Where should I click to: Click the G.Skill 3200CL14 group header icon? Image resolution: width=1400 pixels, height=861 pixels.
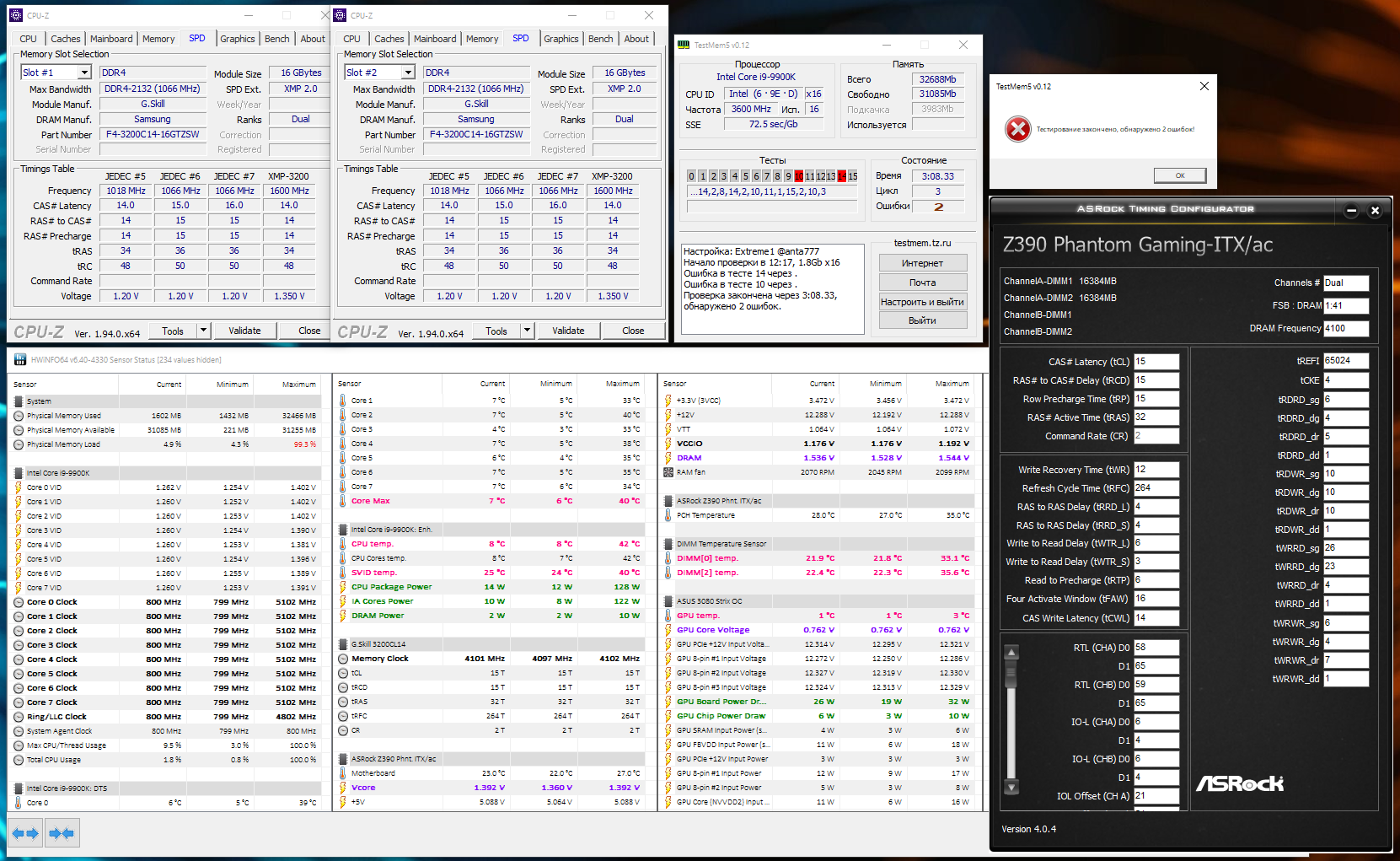coord(343,644)
